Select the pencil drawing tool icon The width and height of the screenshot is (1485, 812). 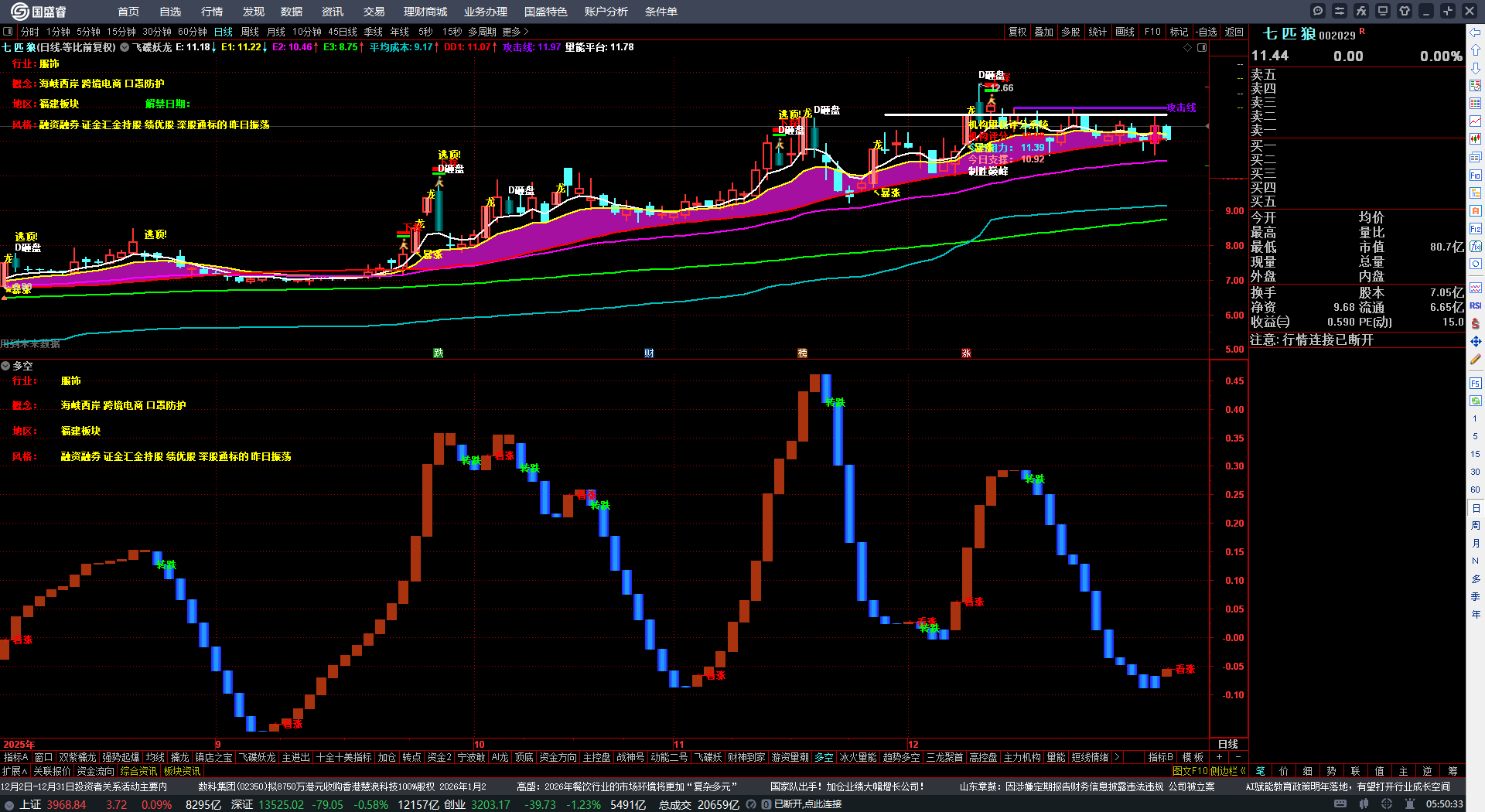coord(1475,360)
